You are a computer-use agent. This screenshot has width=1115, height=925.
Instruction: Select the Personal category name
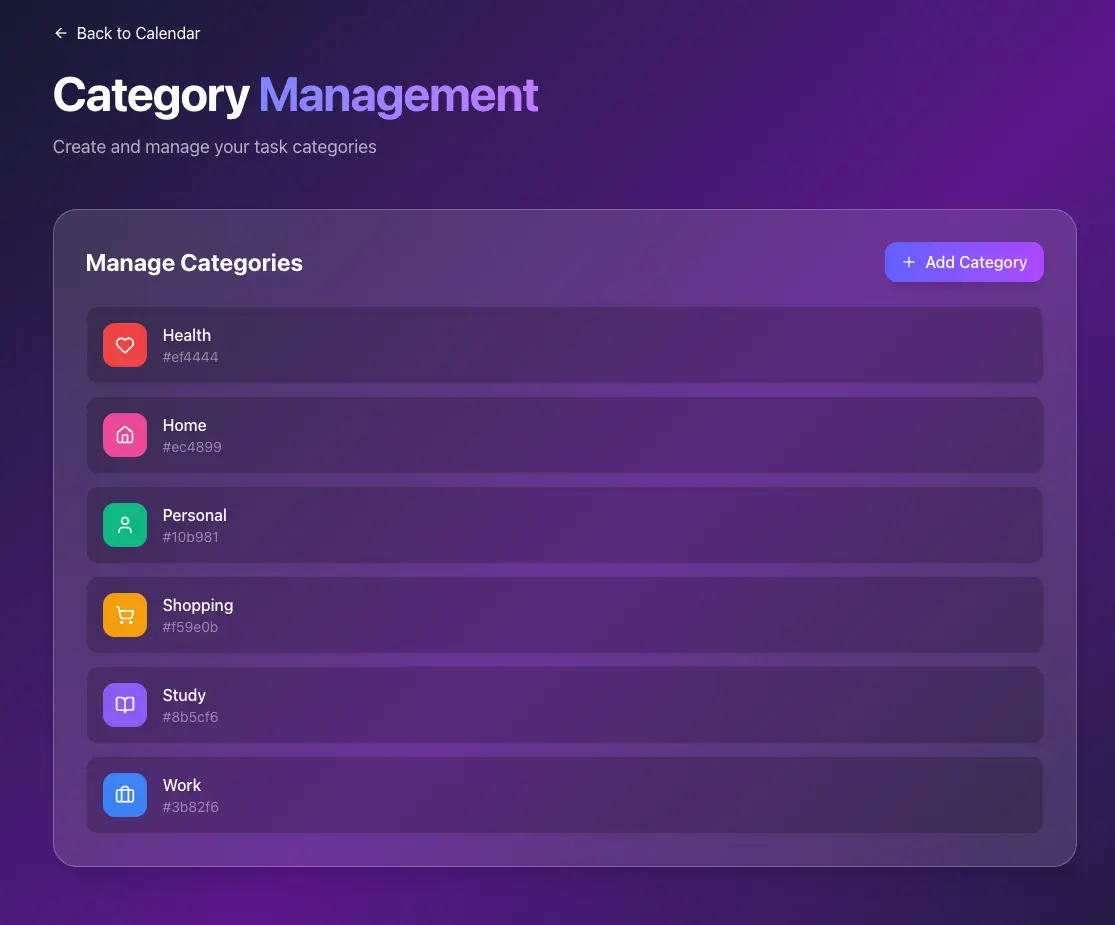[x=194, y=515]
